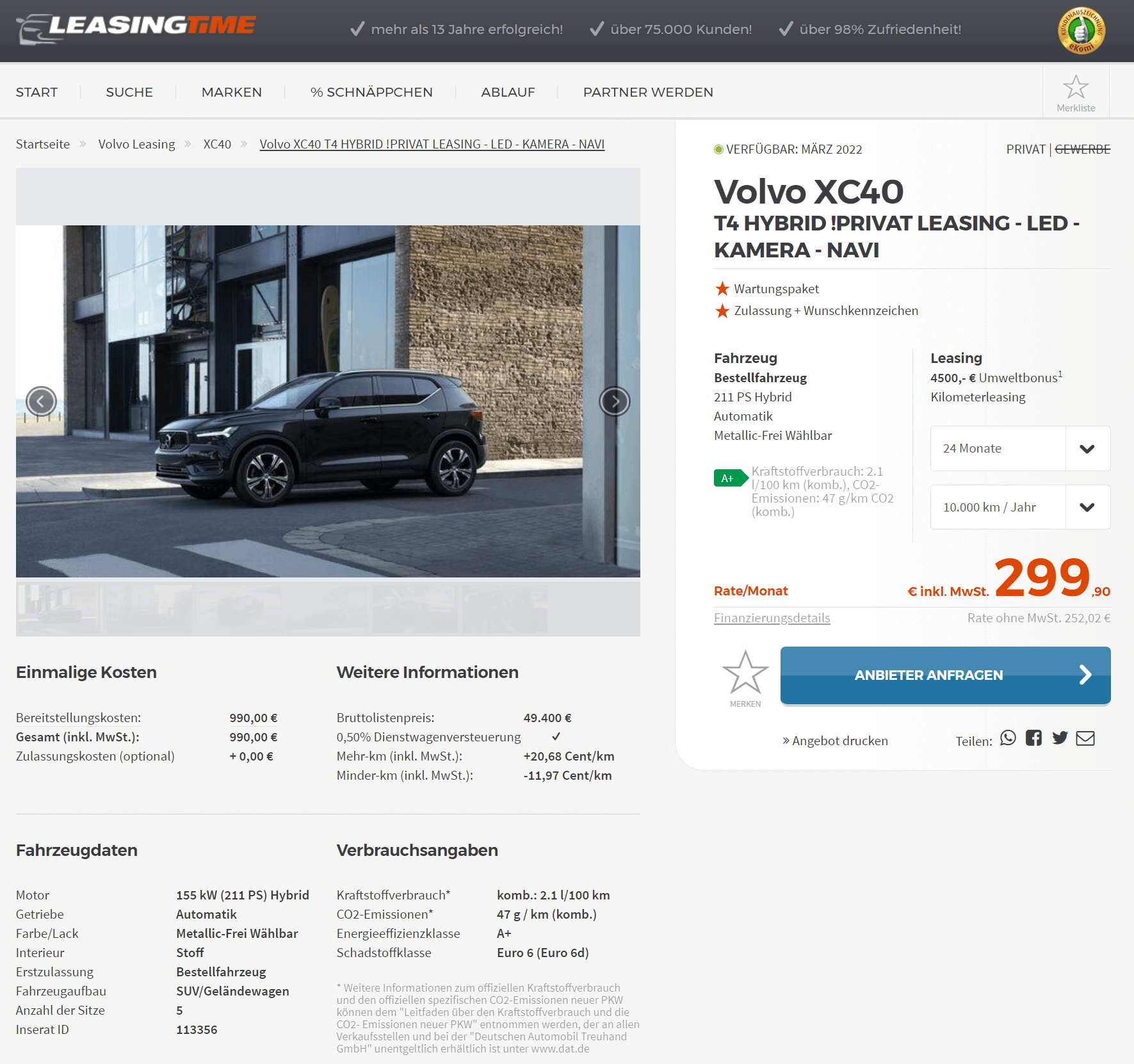Click the Angebot drucken link
The width and height of the screenshot is (1134, 1064).
point(835,741)
